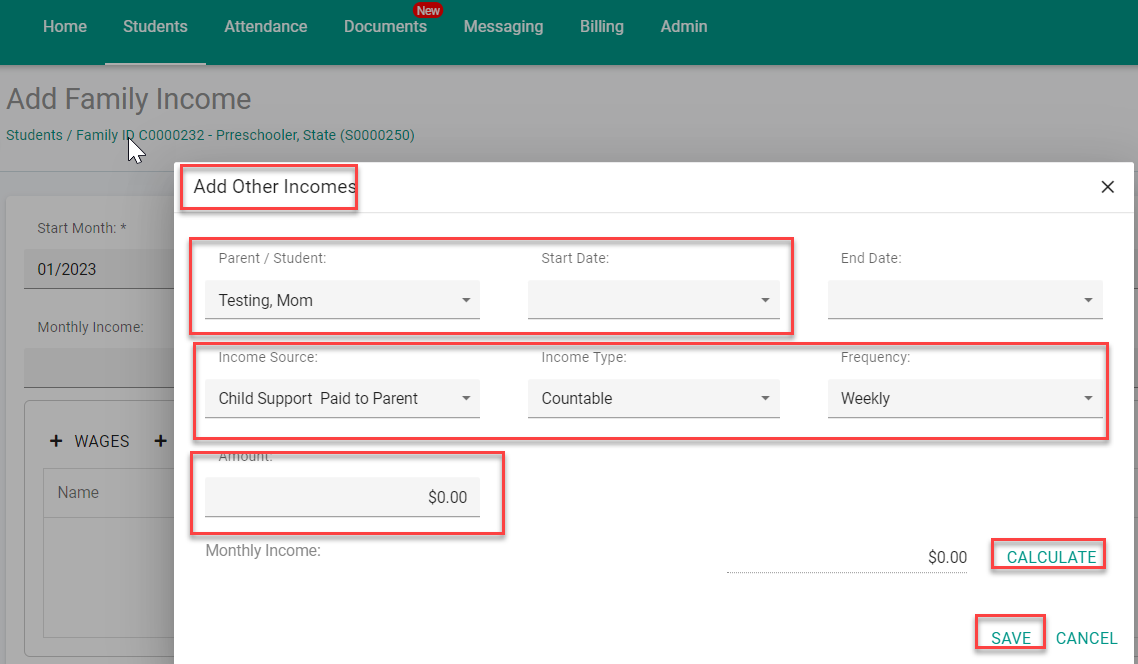Navigate to the Home tab
Screen dimensions: 1138x664
point(64,26)
